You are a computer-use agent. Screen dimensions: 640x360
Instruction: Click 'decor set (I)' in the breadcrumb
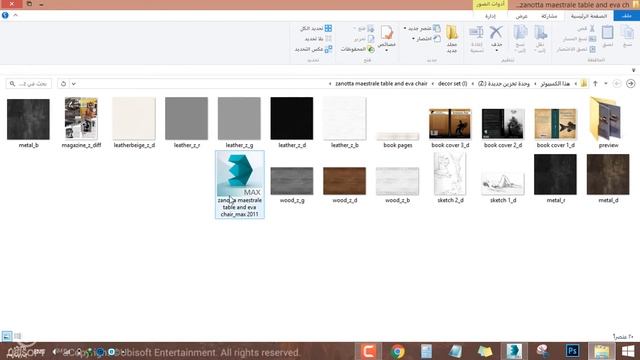pos(452,84)
